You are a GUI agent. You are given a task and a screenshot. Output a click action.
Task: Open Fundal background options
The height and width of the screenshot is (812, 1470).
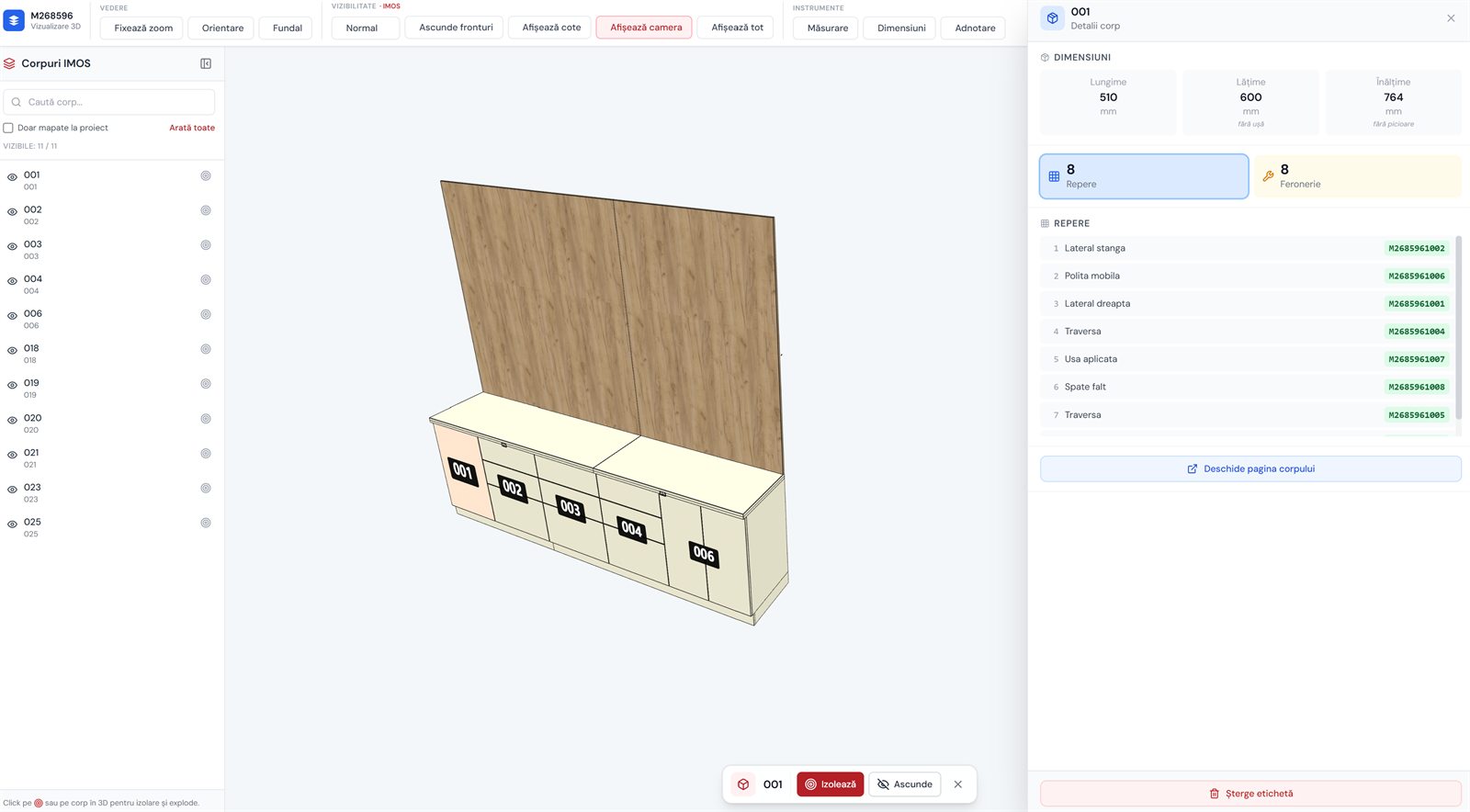click(x=287, y=28)
